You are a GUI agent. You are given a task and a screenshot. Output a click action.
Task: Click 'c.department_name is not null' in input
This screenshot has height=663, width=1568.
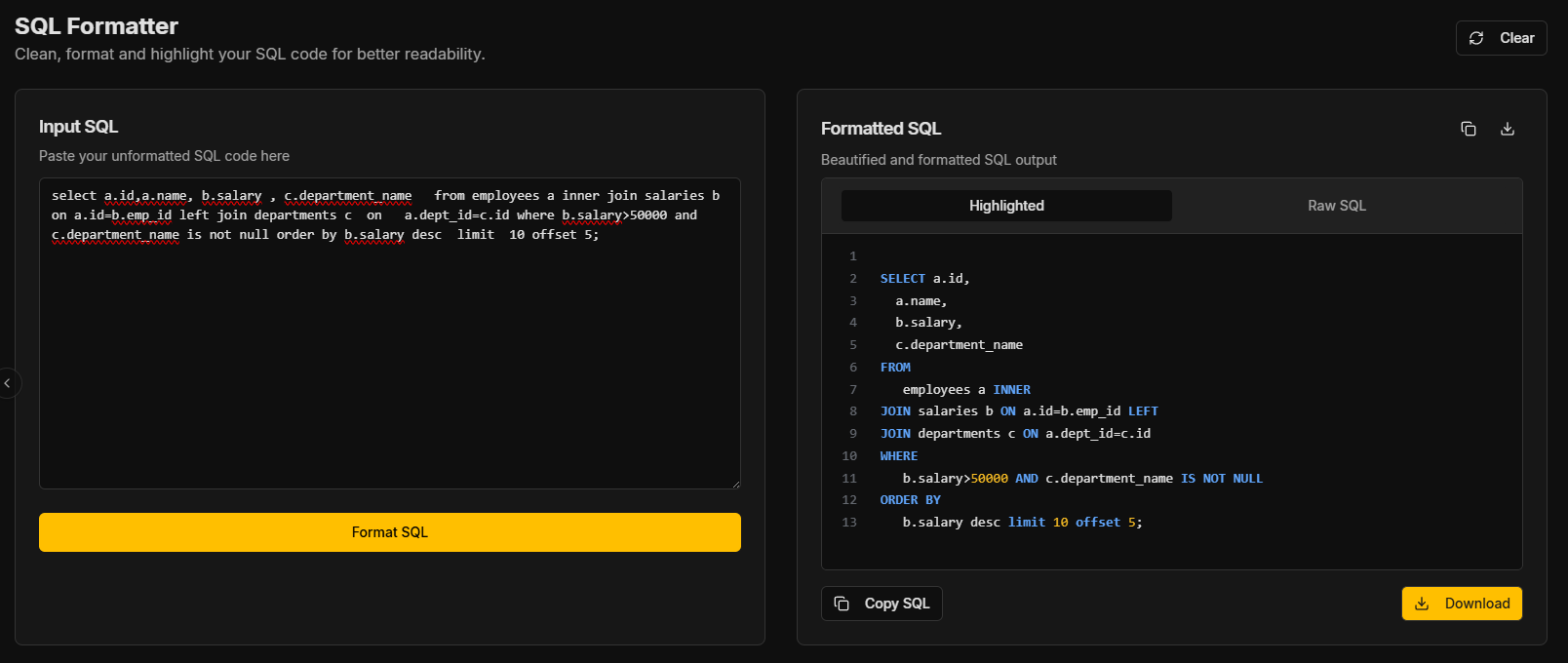pos(160,235)
